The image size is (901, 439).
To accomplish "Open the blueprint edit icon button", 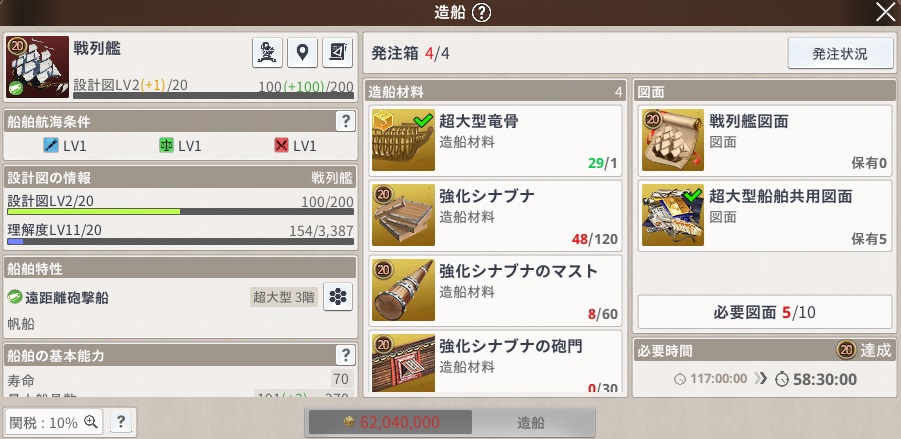I will pyautogui.click(x=337, y=53).
